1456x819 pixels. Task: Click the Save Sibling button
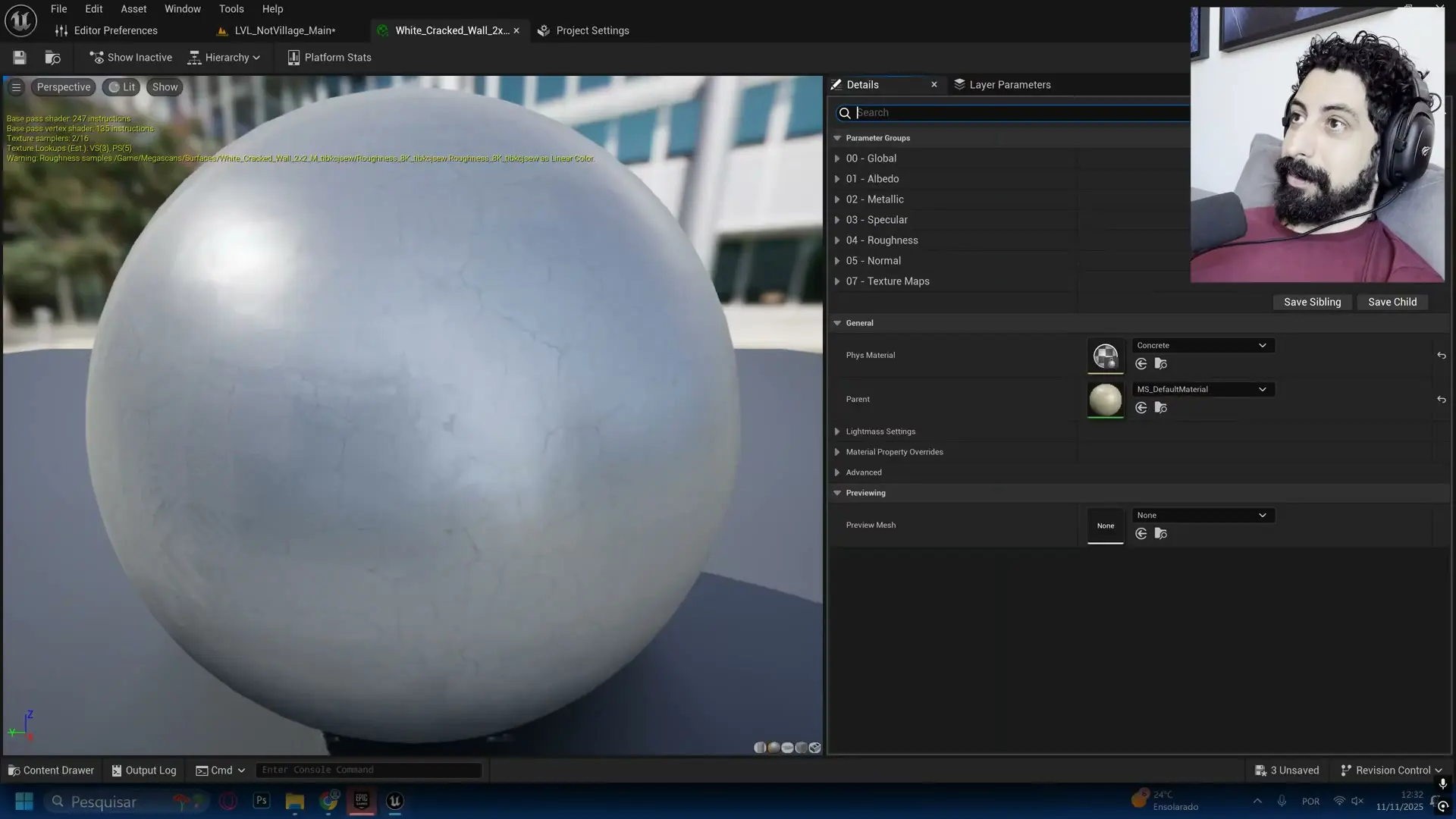tap(1312, 302)
